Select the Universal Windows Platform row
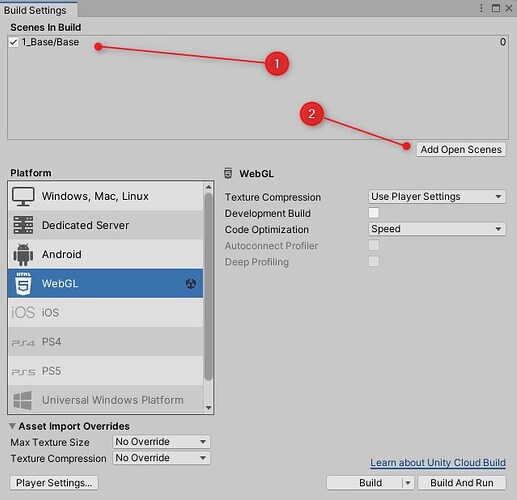Viewport: 517px width, 500px height. tap(105, 400)
